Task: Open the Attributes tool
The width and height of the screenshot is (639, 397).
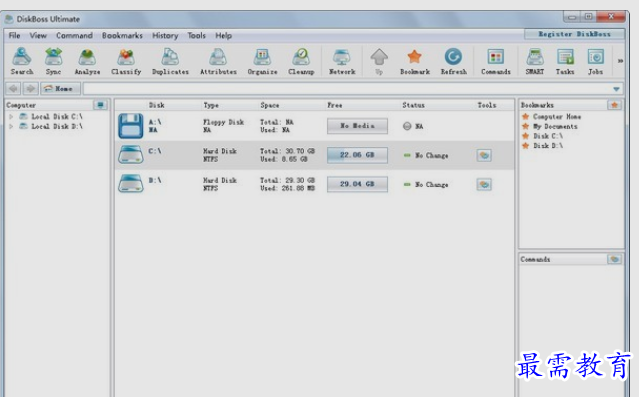Action: [218, 61]
